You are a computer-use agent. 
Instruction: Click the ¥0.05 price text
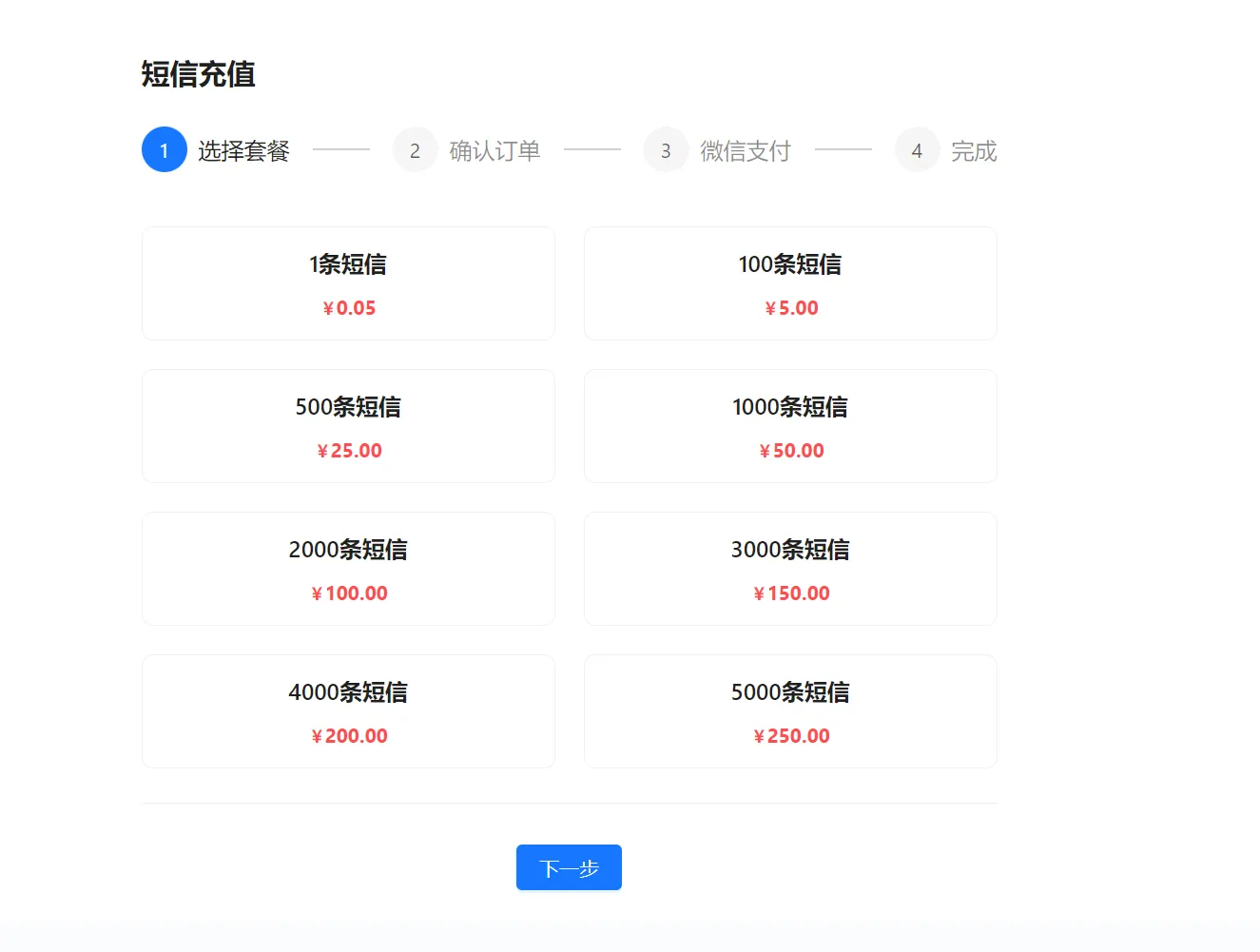349,308
